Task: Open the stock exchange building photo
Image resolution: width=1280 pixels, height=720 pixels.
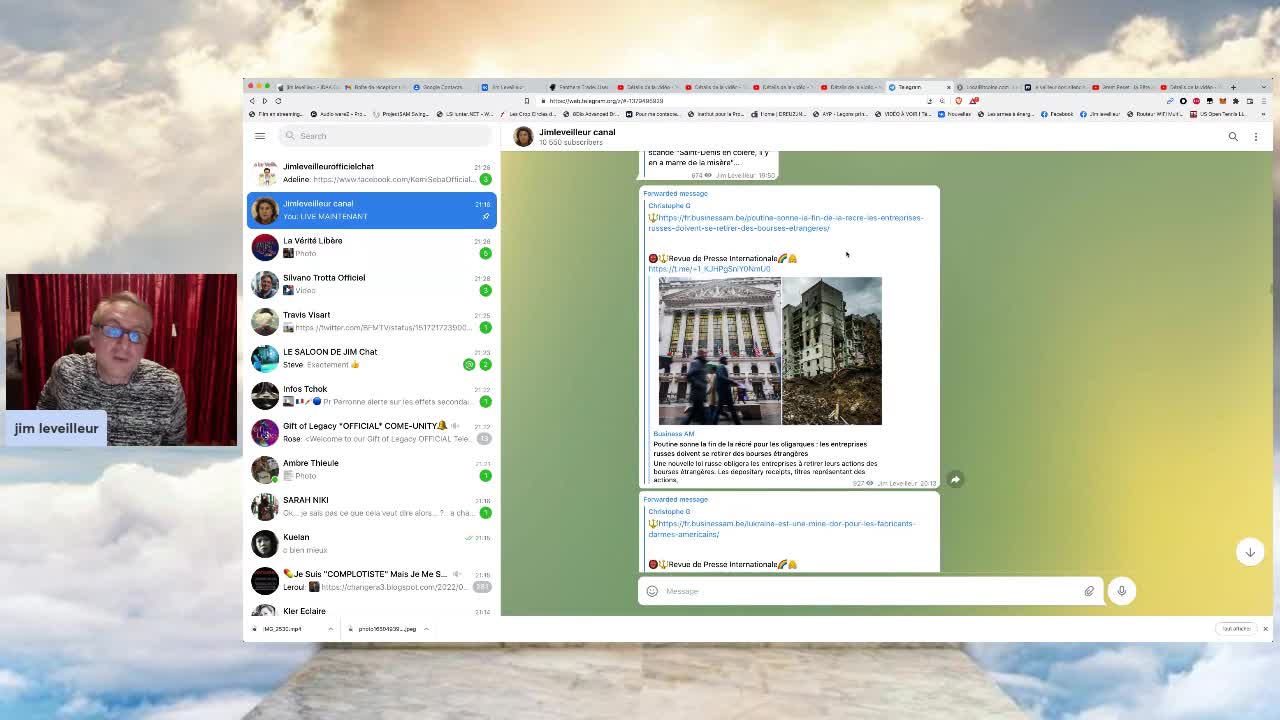Action: (x=719, y=351)
